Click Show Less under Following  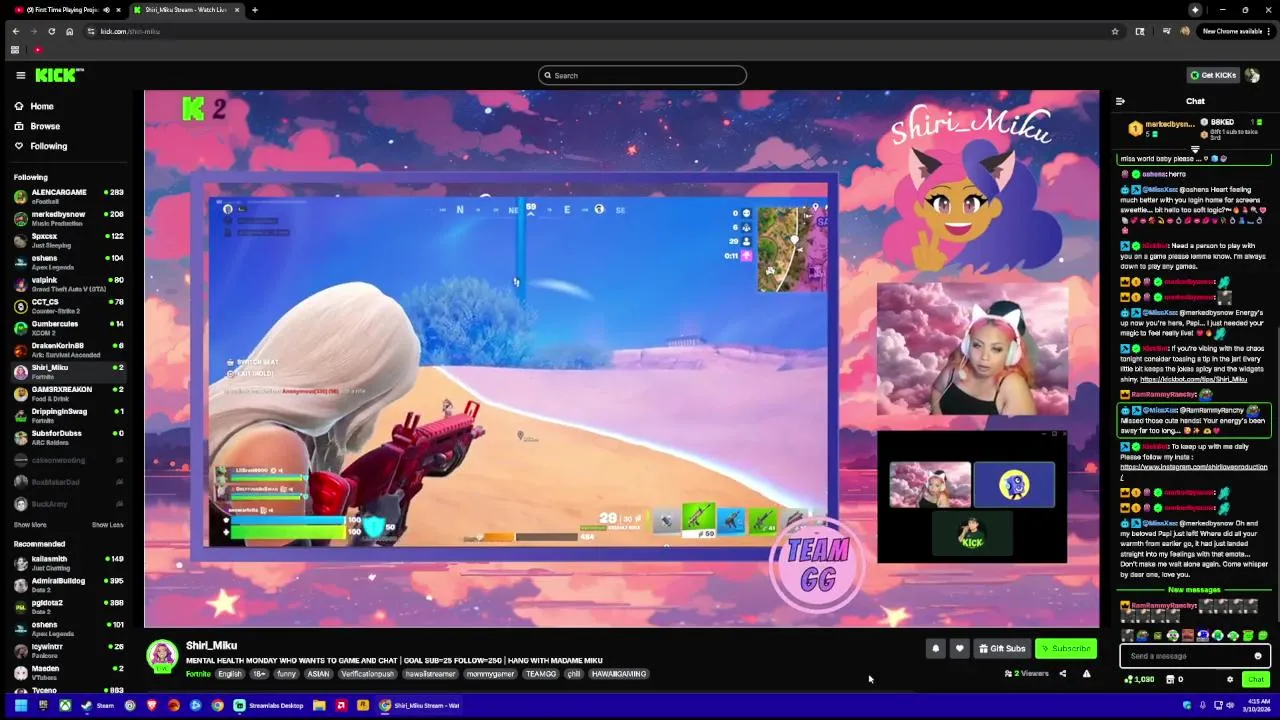[107, 525]
